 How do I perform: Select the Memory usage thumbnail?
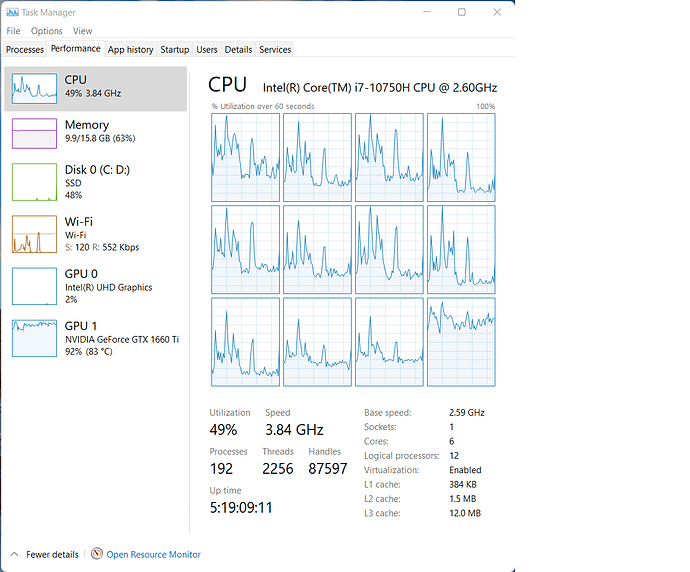(34, 133)
